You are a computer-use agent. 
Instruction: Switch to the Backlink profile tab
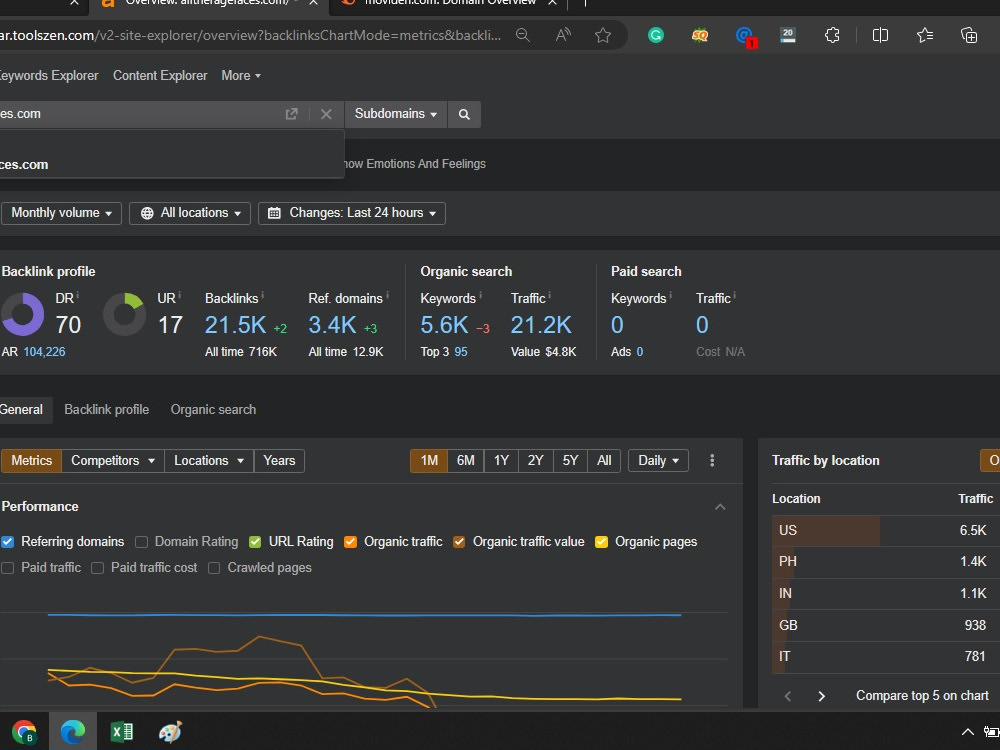pyautogui.click(x=107, y=409)
